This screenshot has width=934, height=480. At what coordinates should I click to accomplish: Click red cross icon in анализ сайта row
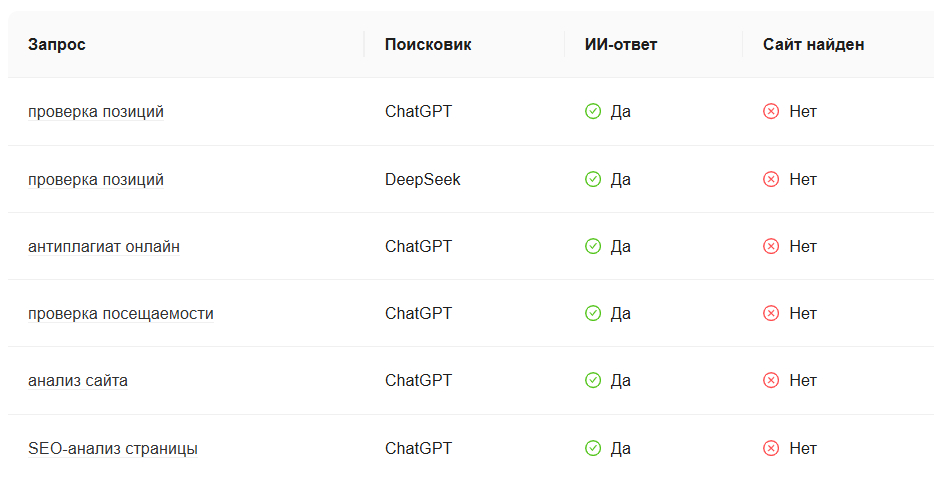(771, 381)
